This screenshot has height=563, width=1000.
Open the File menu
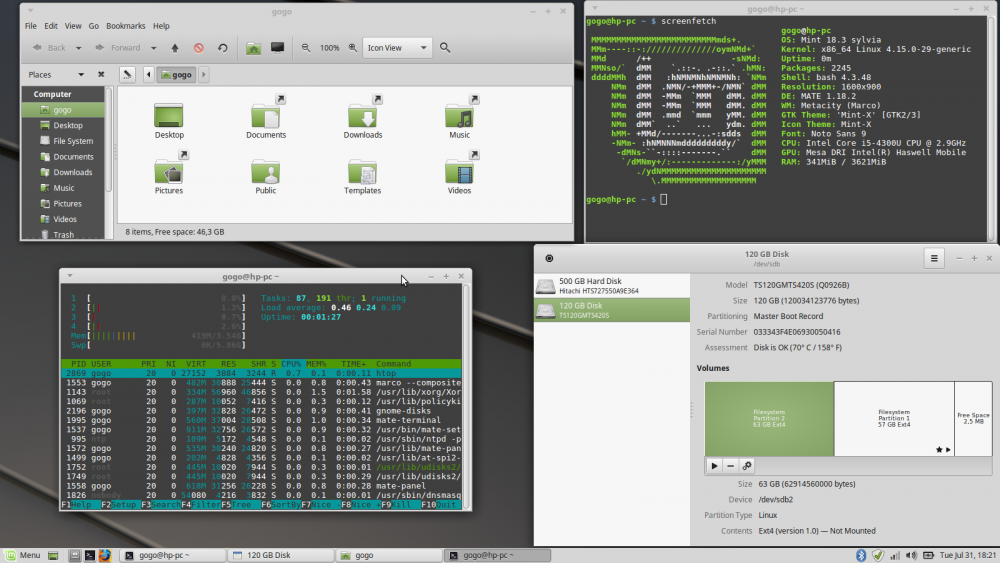[x=31, y=26]
